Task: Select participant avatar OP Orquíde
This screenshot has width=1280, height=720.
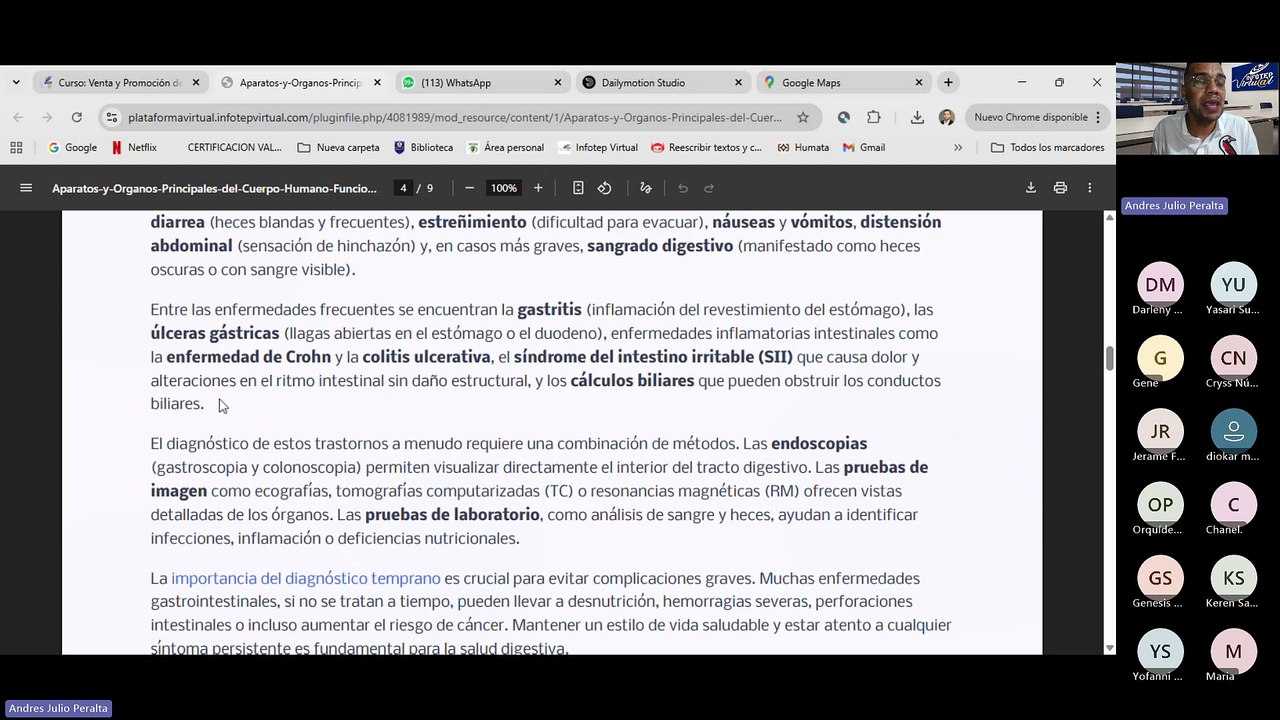Action: coord(1160,504)
